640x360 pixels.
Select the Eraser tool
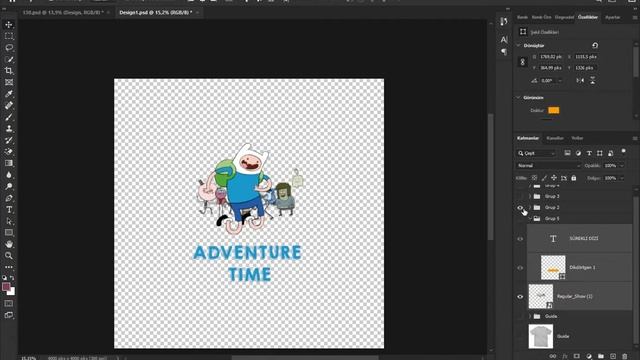point(9,151)
